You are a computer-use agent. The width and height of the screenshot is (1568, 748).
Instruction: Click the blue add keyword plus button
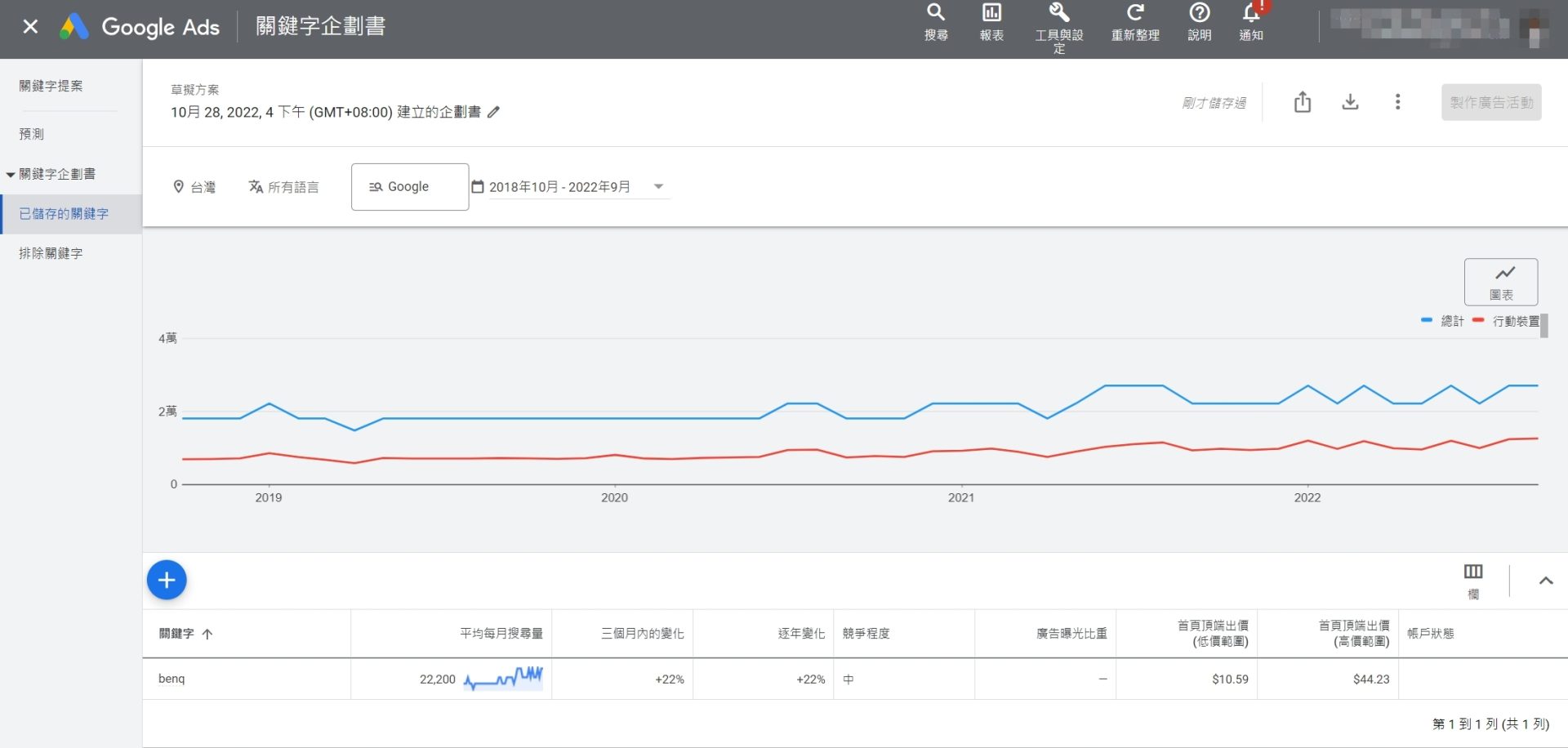(167, 580)
